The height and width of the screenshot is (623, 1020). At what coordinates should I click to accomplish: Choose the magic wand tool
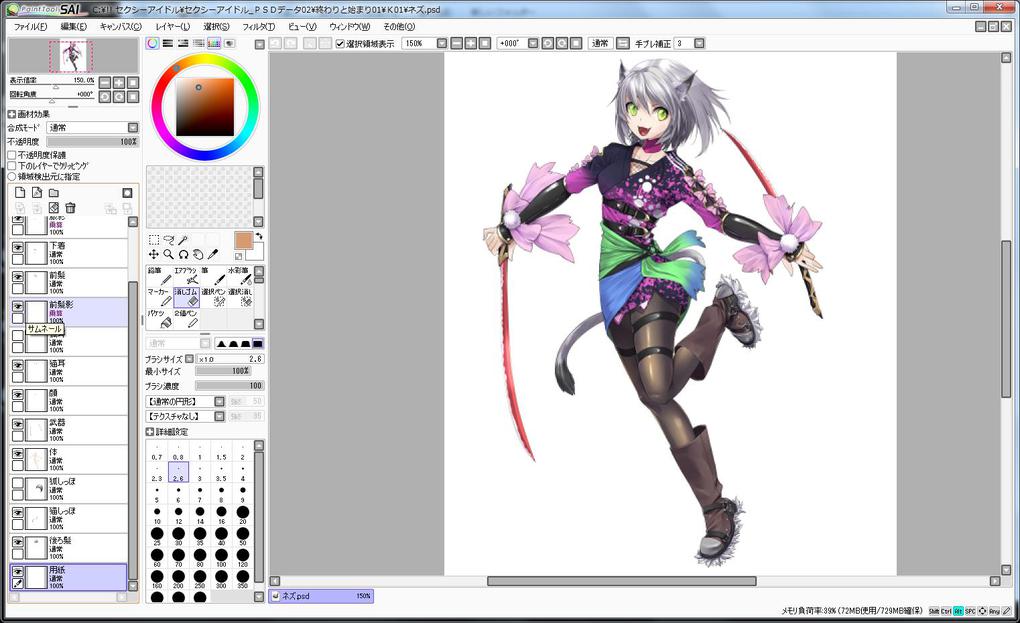click(x=183, y=240)
